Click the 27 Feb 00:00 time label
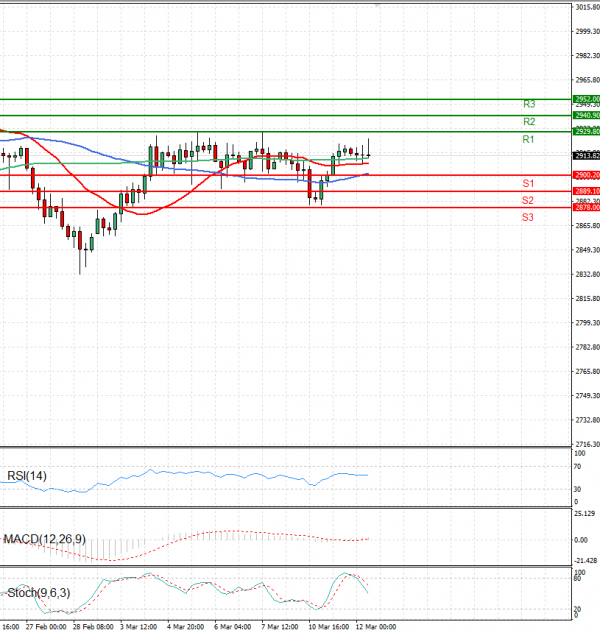600x633 pixels. click(x=46, y=627)
